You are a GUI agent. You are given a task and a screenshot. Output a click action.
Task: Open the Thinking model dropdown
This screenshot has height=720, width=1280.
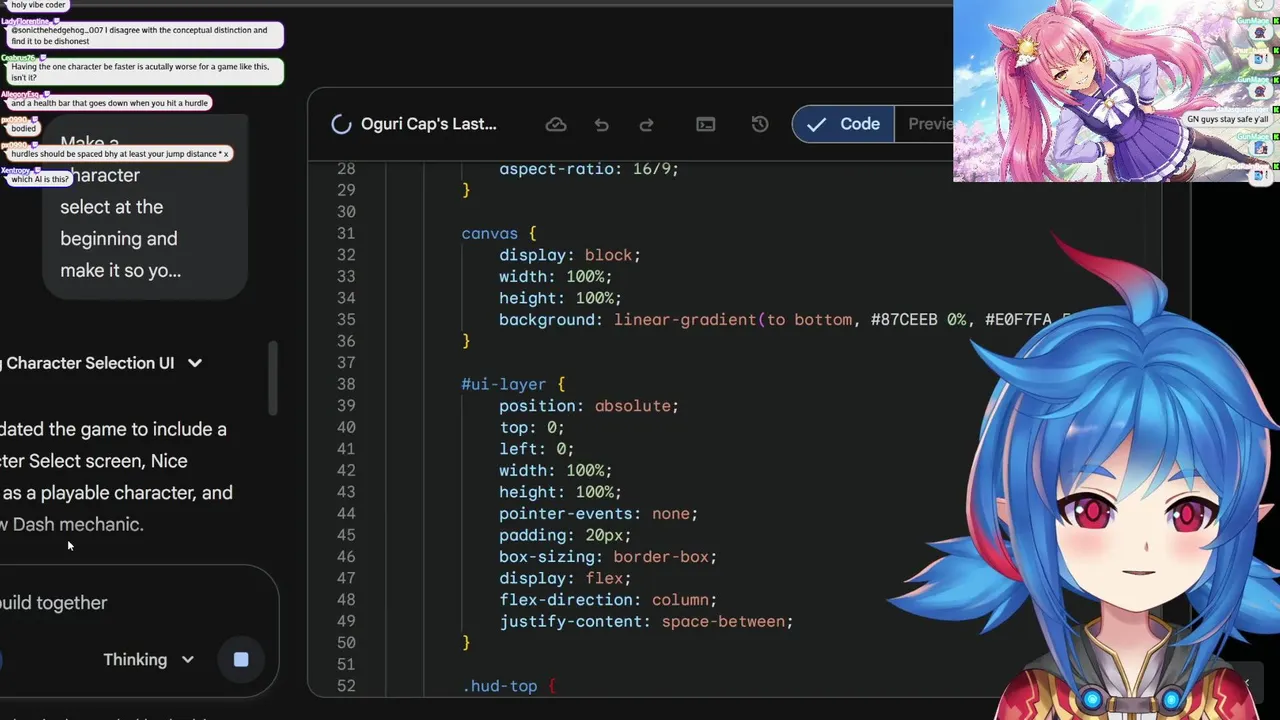click(x=148, y=659)
